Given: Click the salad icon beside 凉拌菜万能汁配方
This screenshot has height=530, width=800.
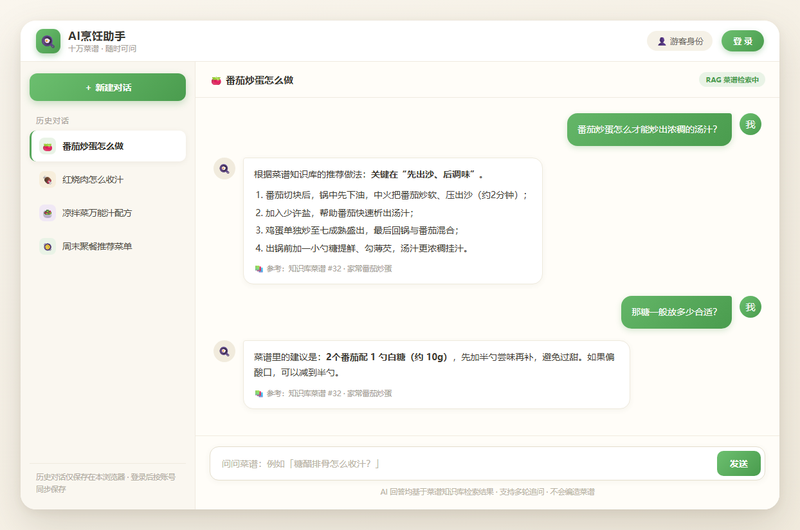Looking at the screenshot, I should (x=47, y=213).
